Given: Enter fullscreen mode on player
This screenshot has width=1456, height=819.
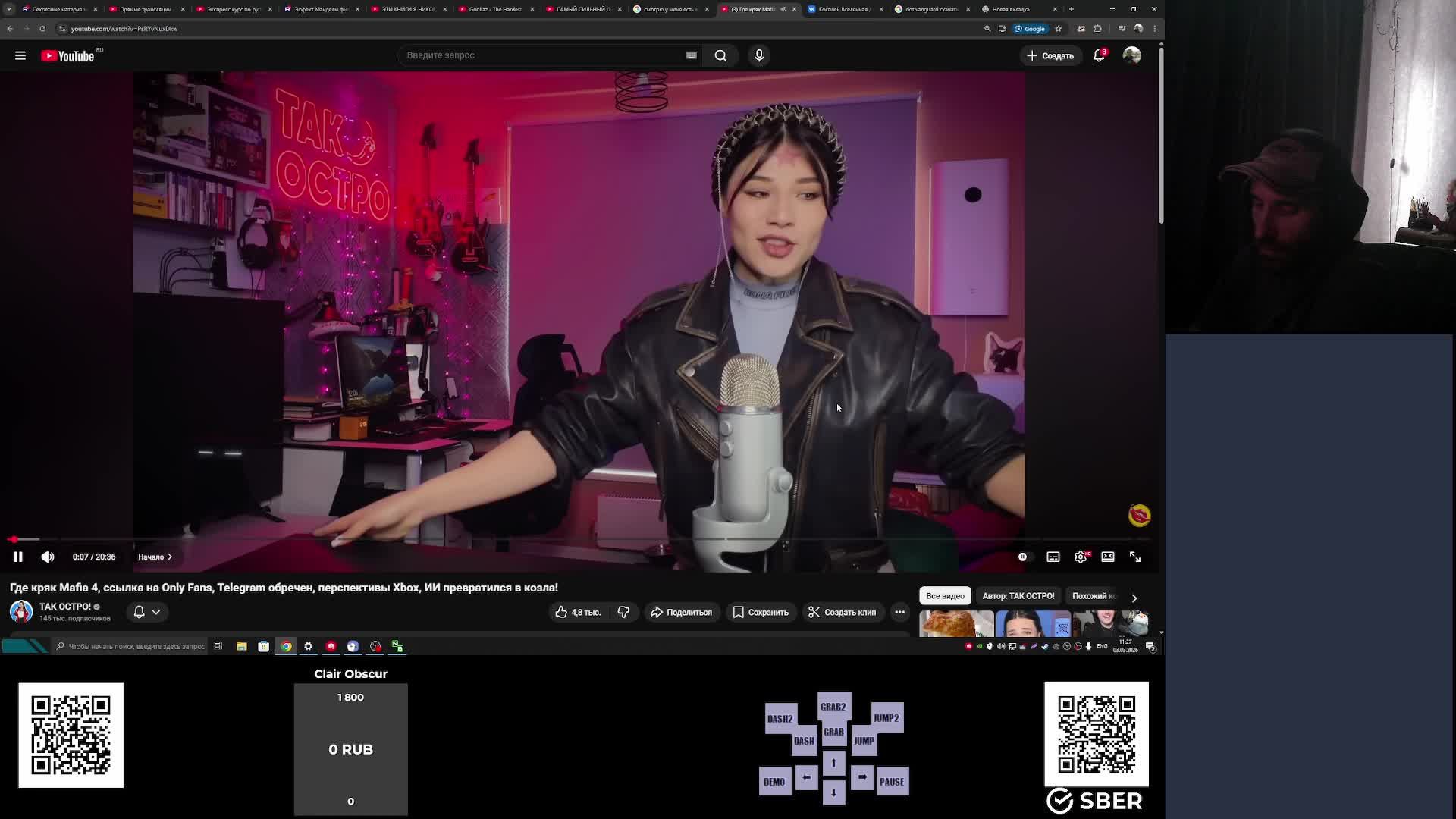Looking at the screenshot, I should click(x=1135, y=557).
